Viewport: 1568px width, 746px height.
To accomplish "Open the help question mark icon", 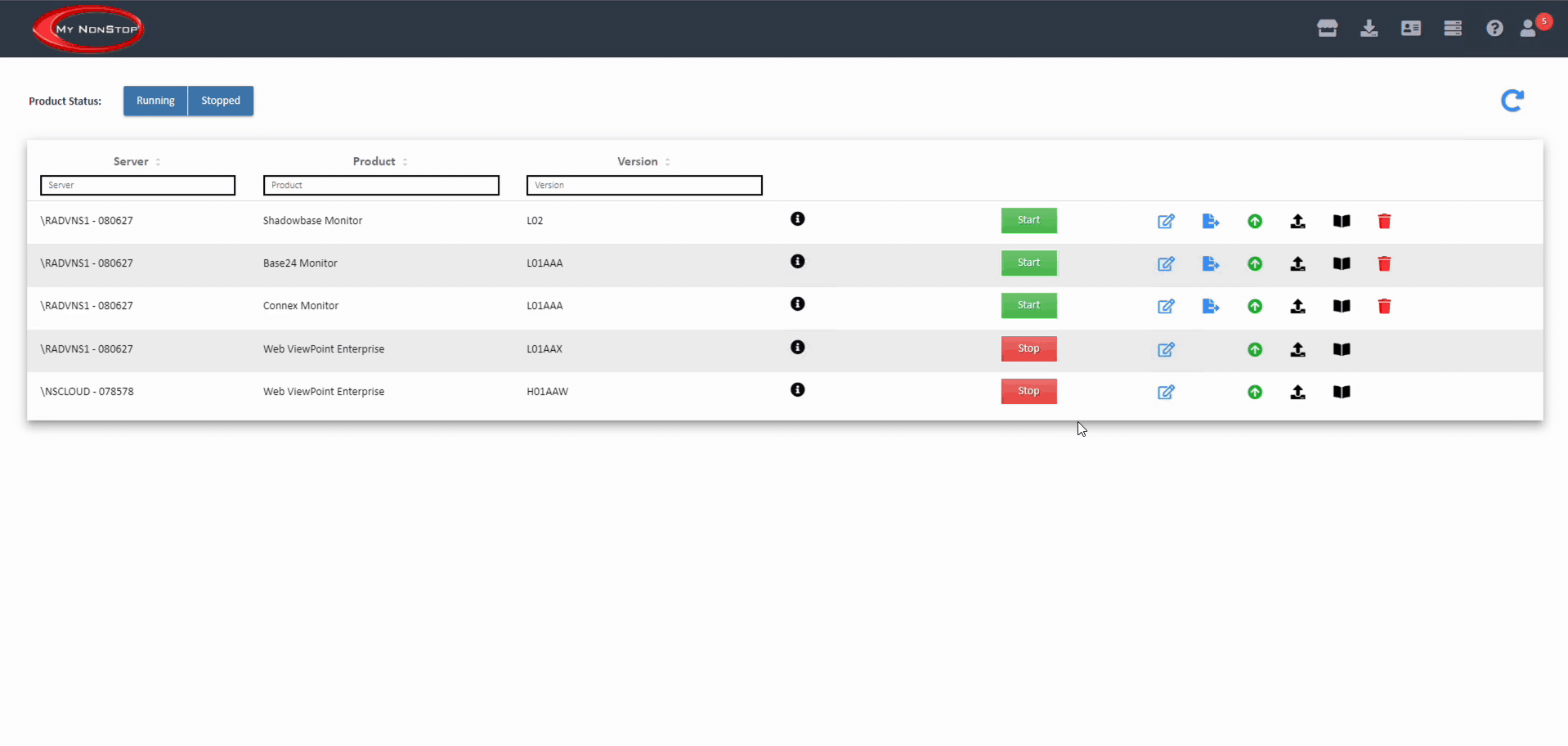I will pos(1494,29).
